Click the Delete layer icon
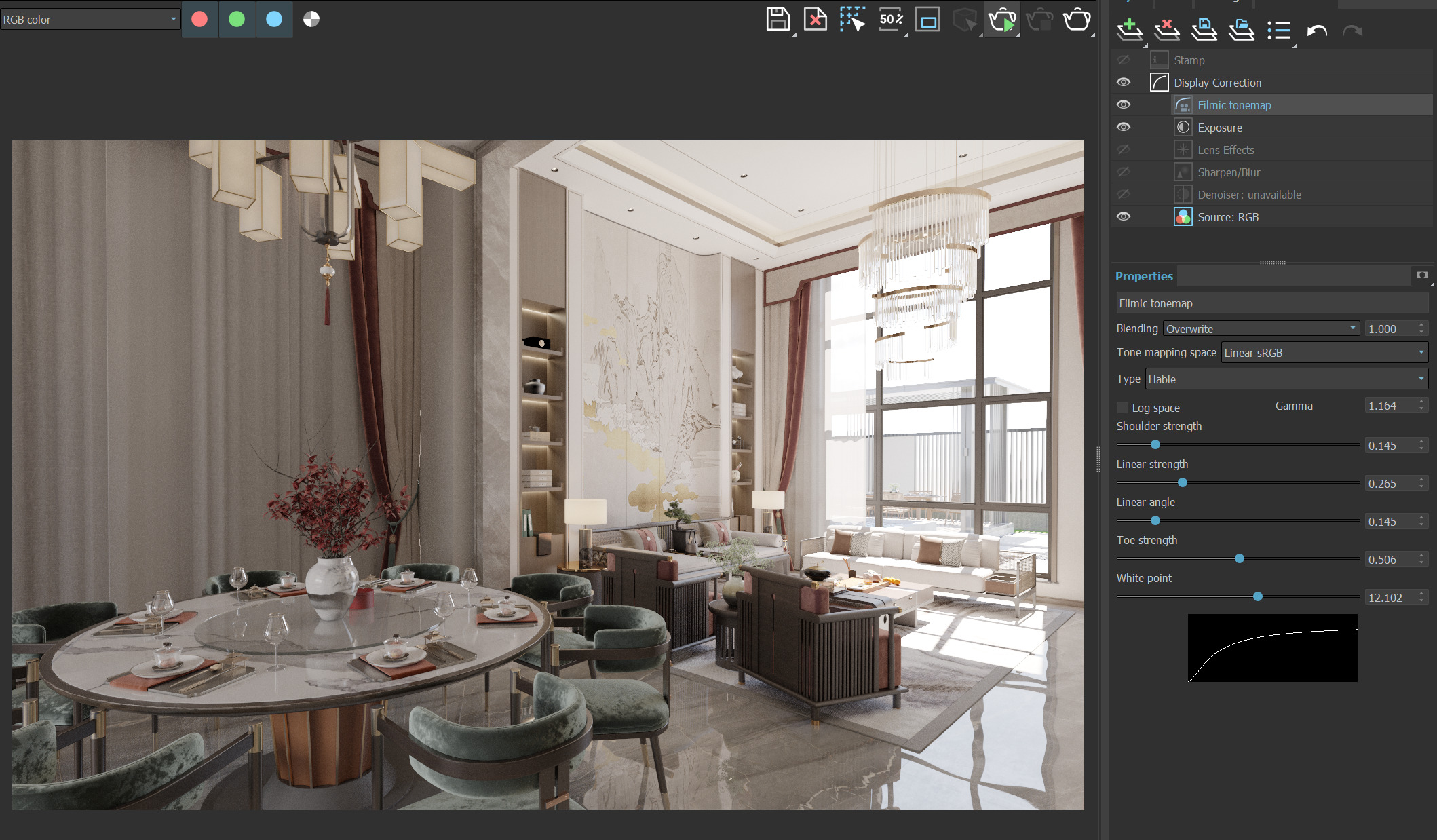Viewport: 1437px width, 840px height. 1167,30
